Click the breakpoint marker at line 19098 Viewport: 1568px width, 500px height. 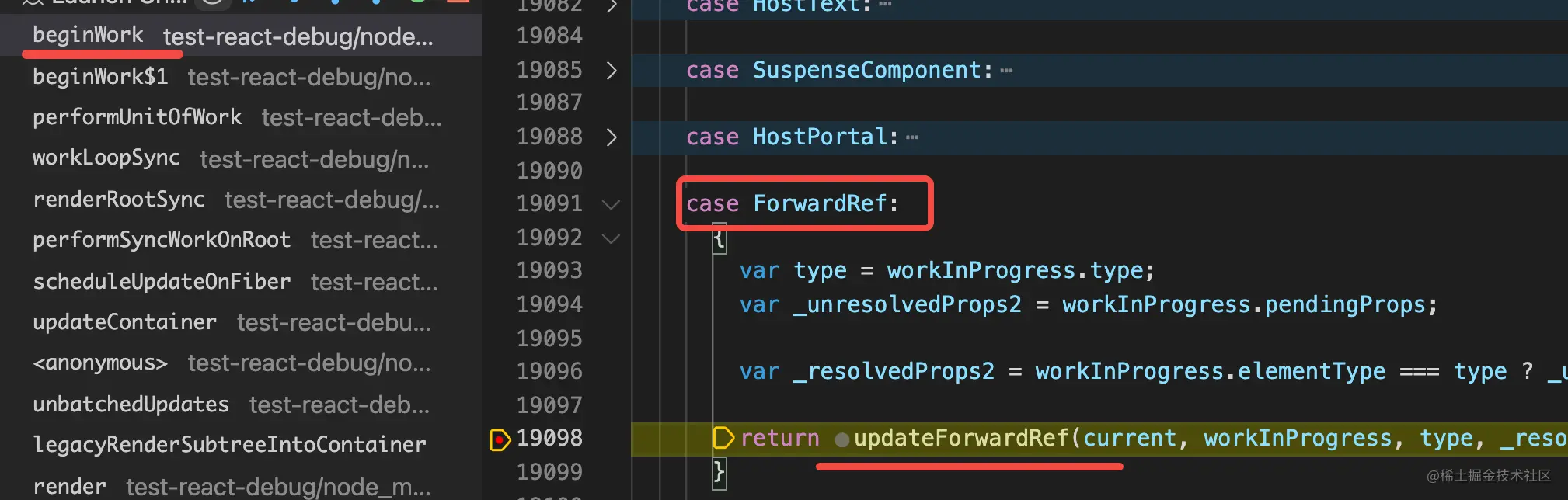tap(500, 439)
